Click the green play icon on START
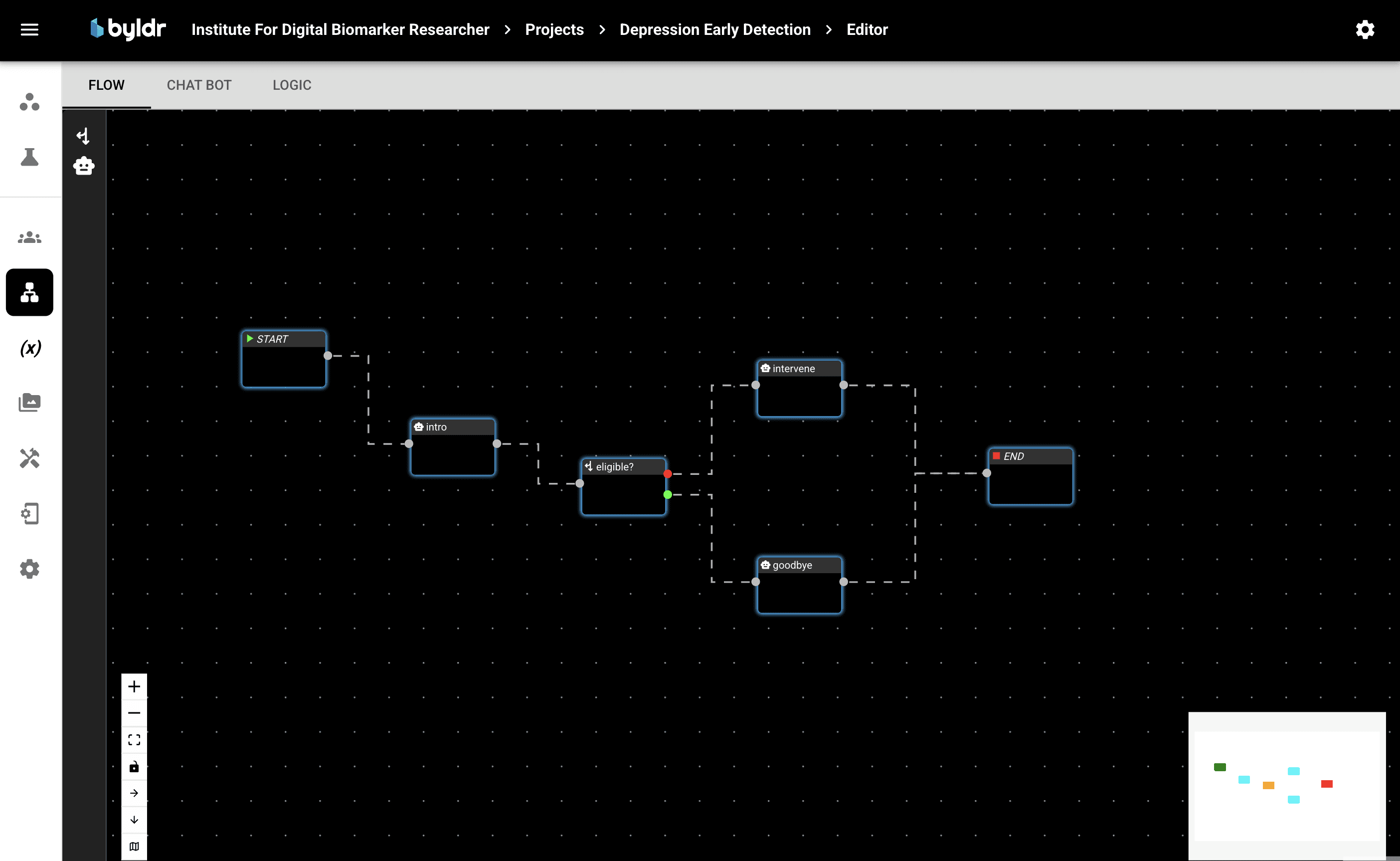 tap(250, 338)
